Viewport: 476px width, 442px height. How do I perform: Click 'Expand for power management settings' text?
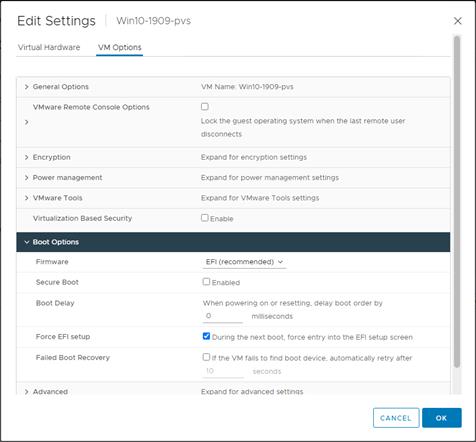coord(270,178)
